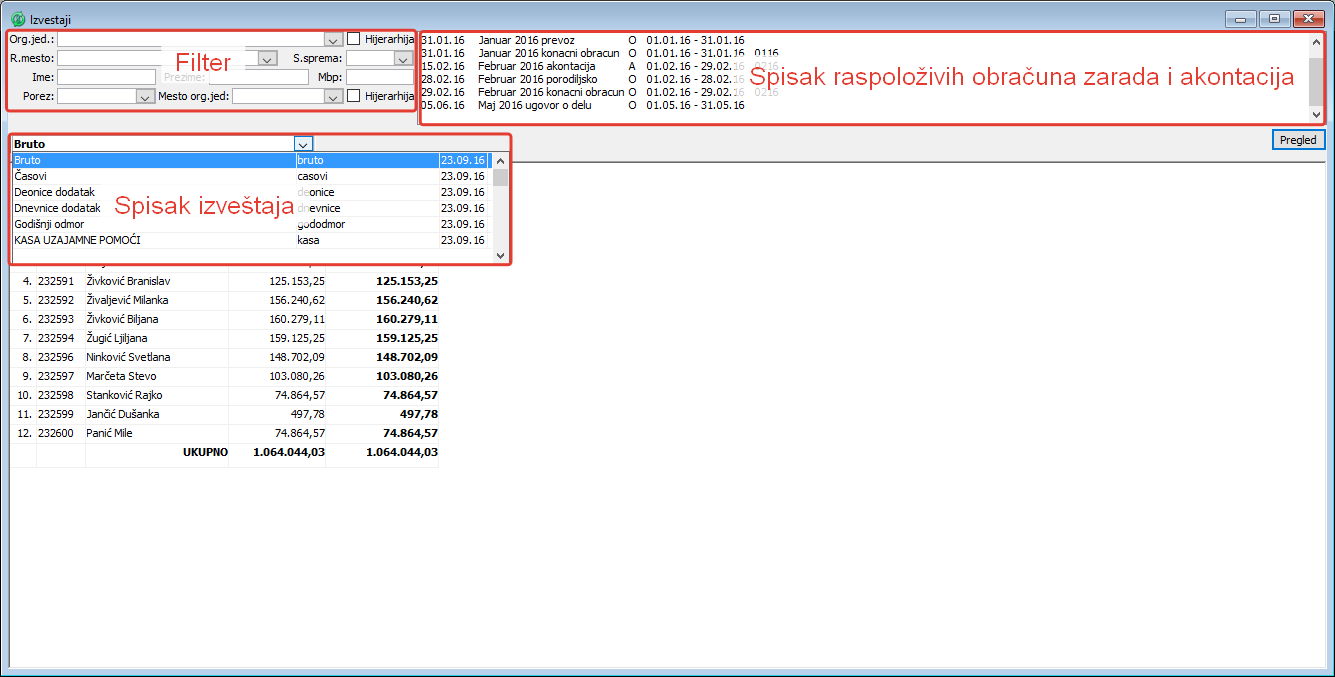Pick Maj 2016 ugovor o delu row
Image resolution: width=1335 pixels, height=677 pixels.
point(550,105)
